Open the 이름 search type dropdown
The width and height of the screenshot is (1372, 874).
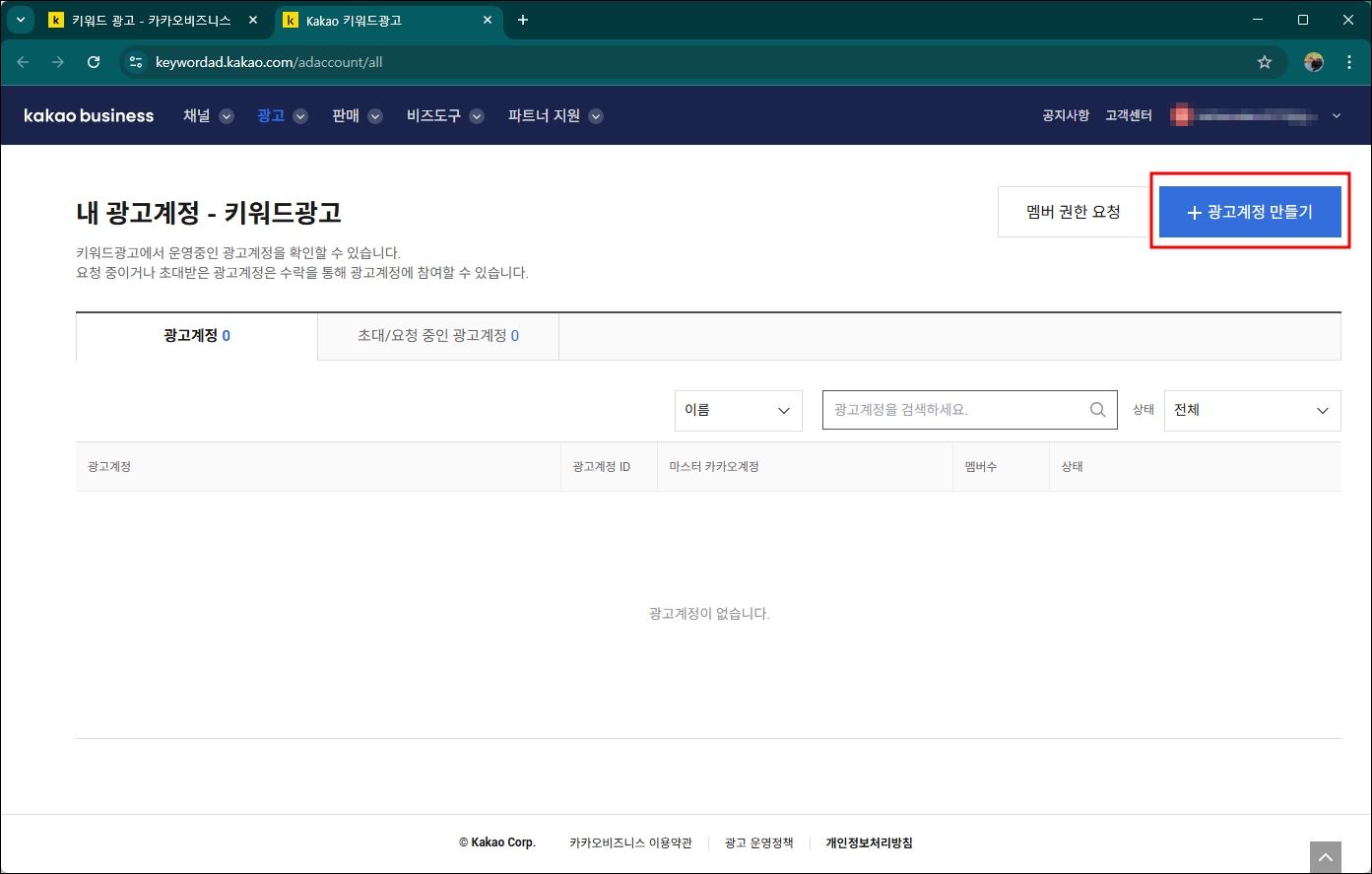(739, 410)
